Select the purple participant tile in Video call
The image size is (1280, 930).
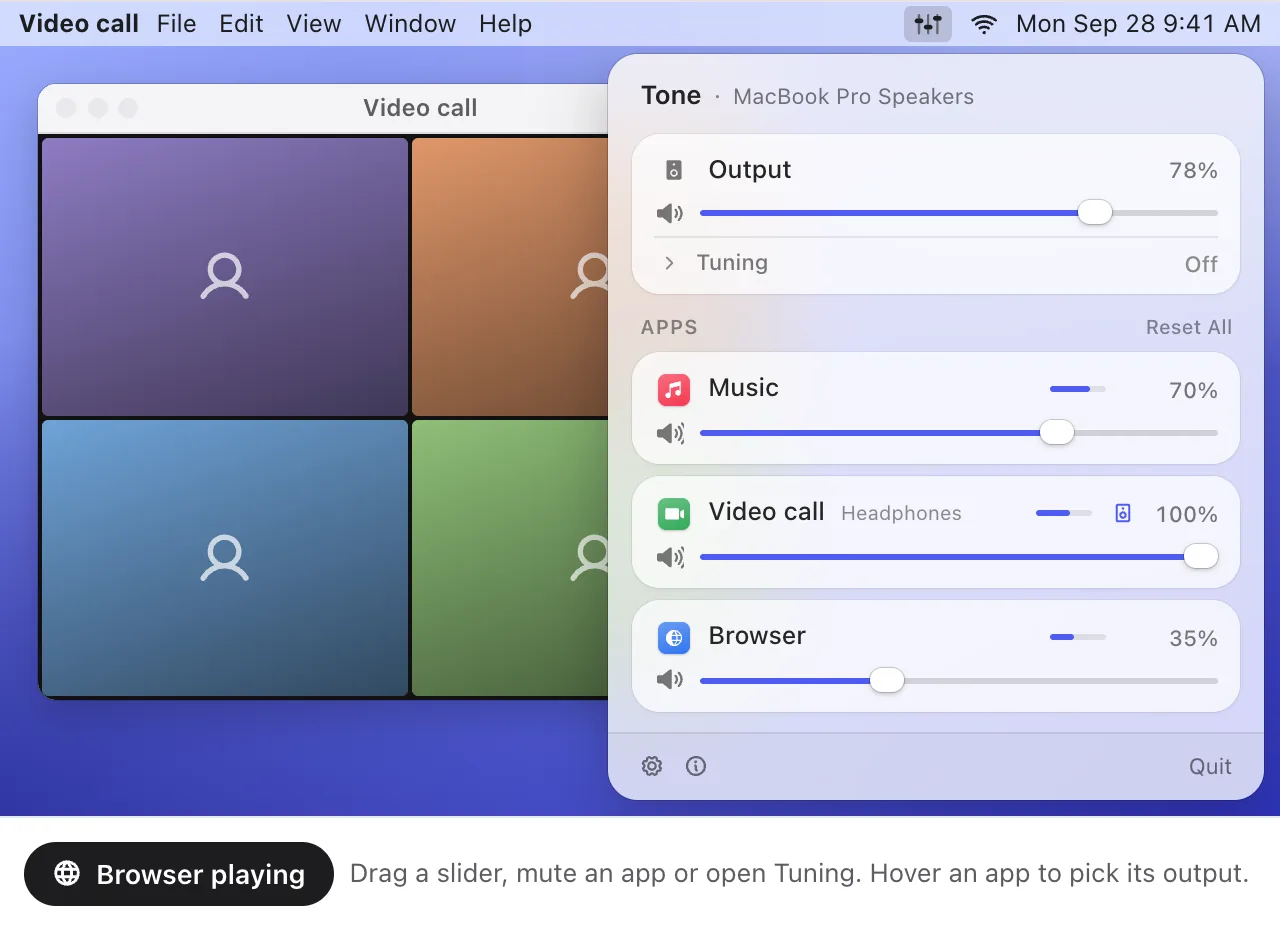tap(225, 277)
